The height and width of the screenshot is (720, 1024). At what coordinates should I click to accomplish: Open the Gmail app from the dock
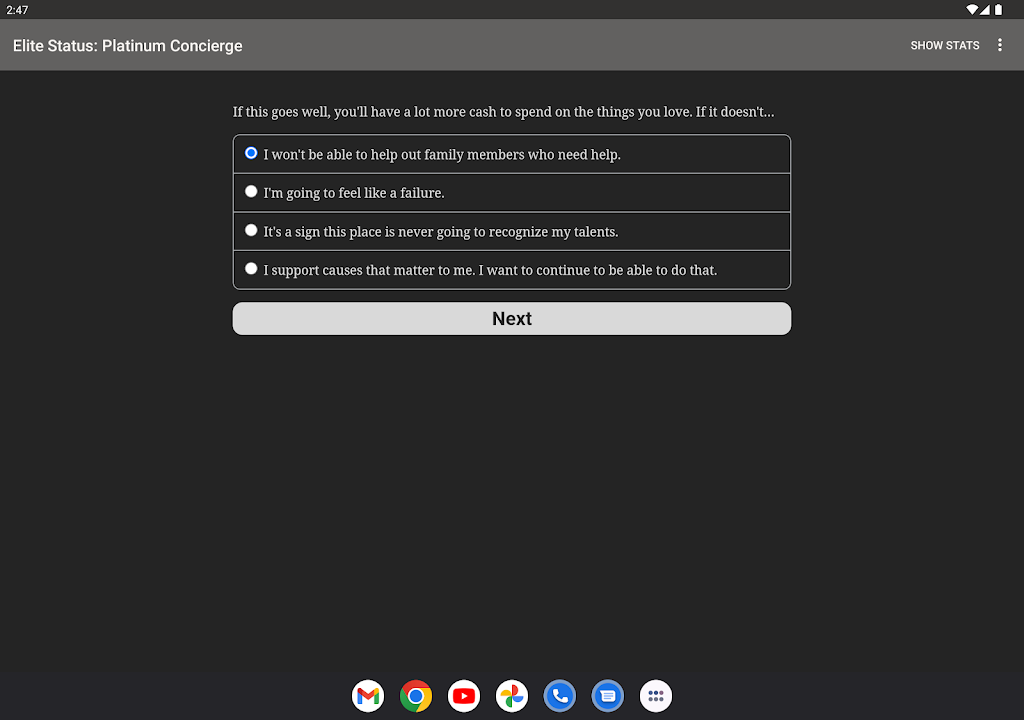pos(368,696)
